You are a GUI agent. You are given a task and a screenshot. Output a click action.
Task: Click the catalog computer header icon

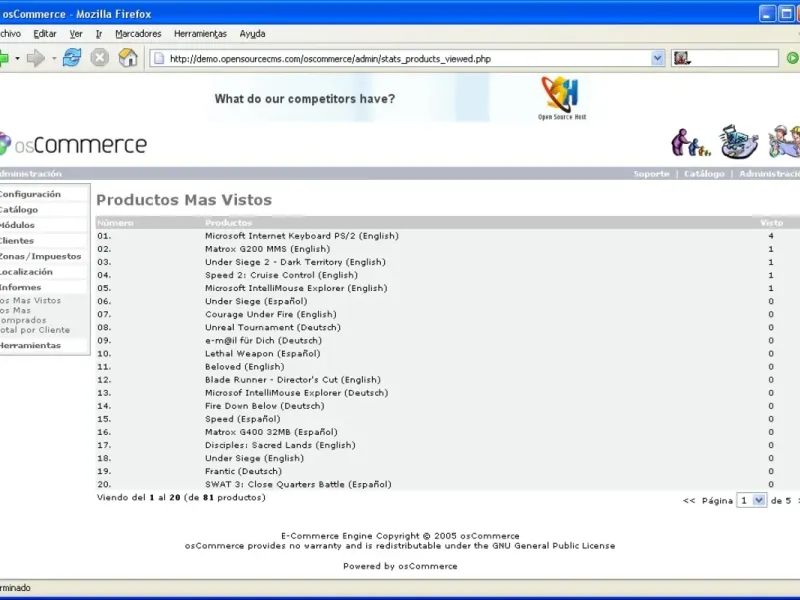click(x=738, y=141)
